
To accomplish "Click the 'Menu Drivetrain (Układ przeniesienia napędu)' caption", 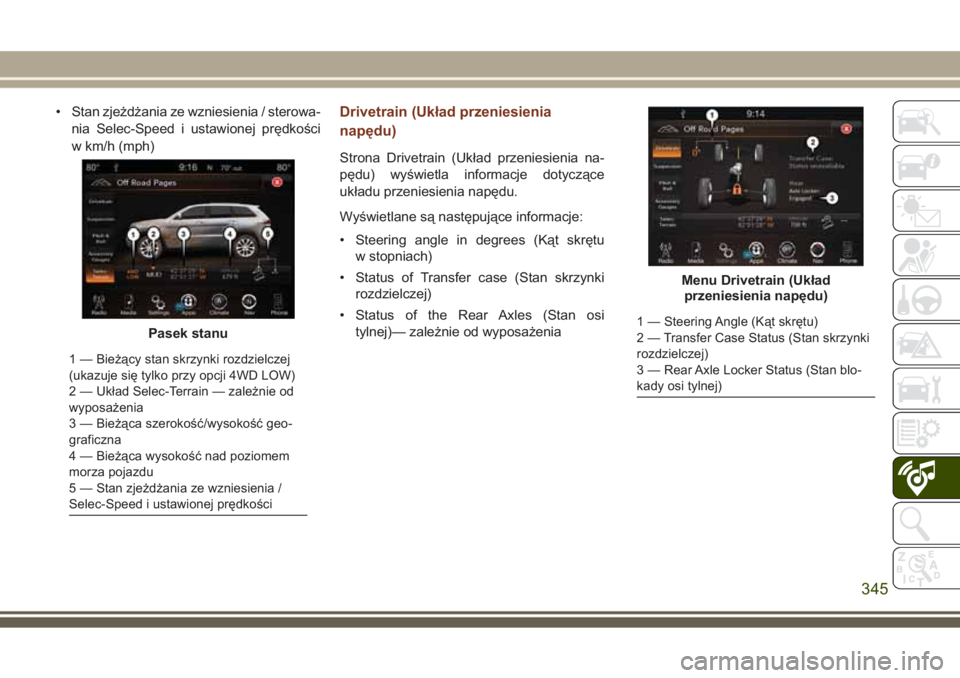I will [x=756, y=288].
